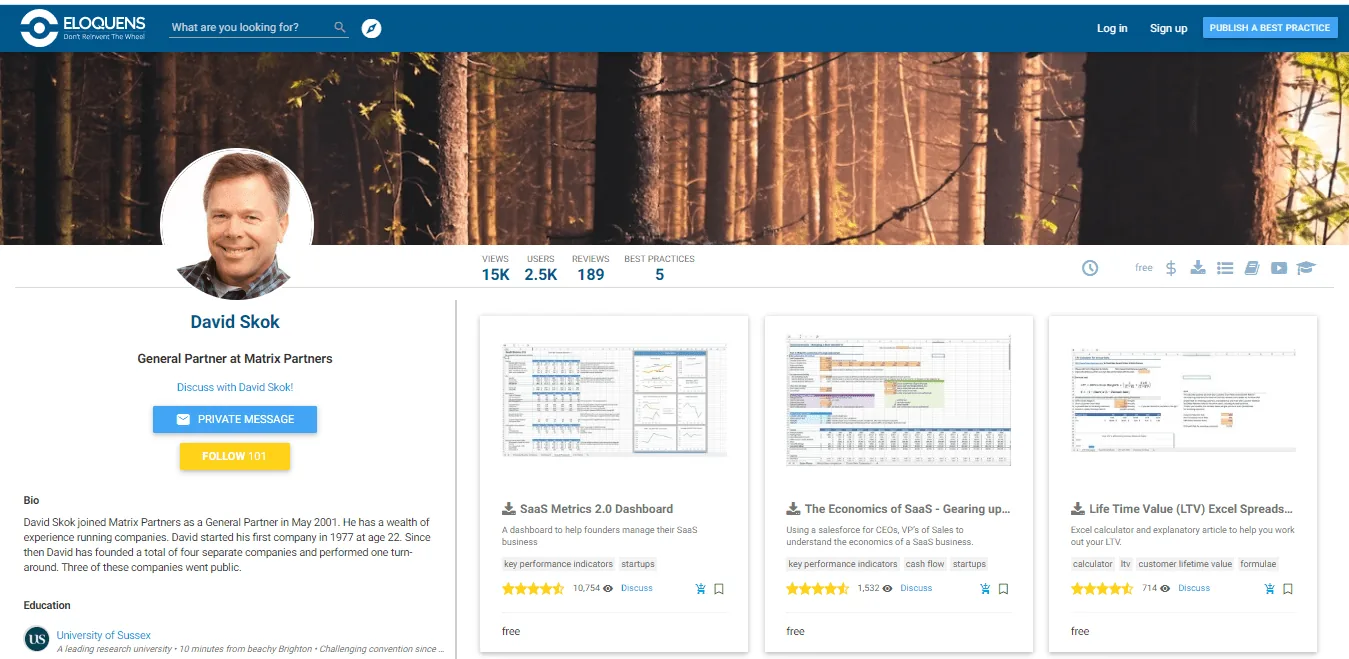
Task: Select the 'customer lifetime value' tag
Action: [x=1185, y=564]
